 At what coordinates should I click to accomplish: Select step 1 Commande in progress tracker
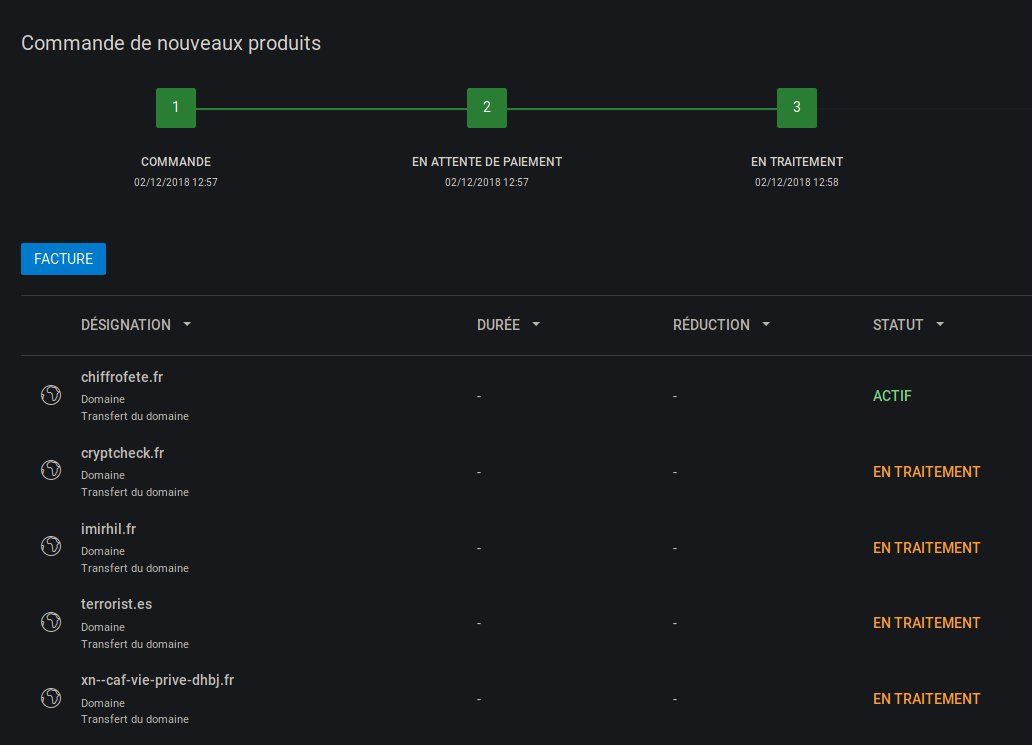click(x=176, y=108)
